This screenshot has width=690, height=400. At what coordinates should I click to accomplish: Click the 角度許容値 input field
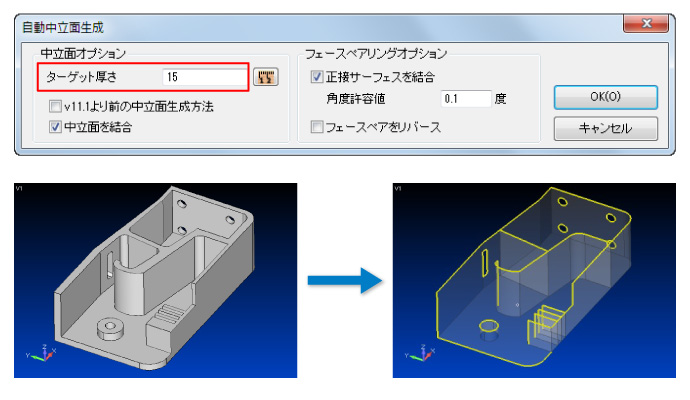click(x=466, y=99)
